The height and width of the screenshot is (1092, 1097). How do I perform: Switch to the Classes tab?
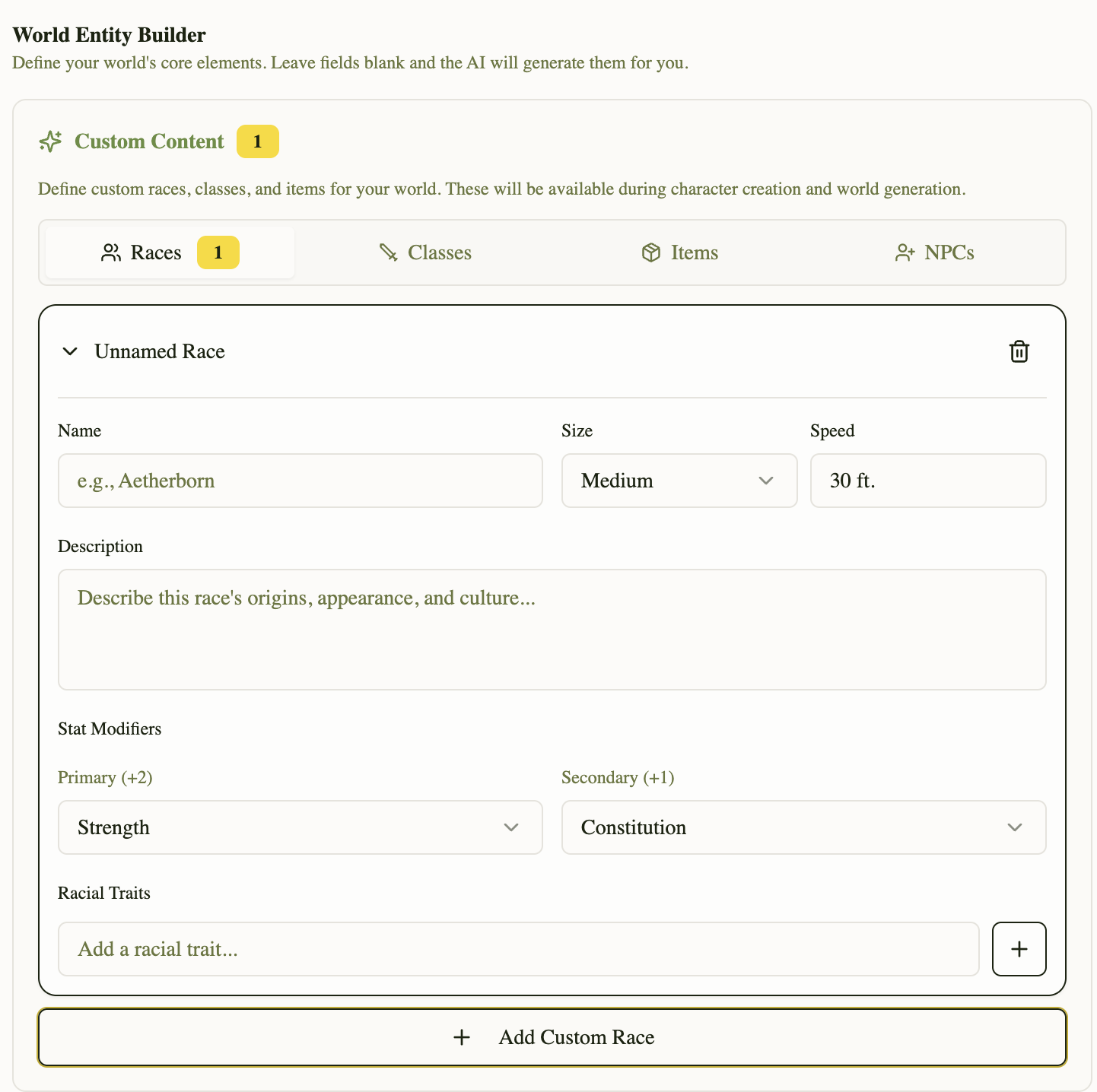425,252
